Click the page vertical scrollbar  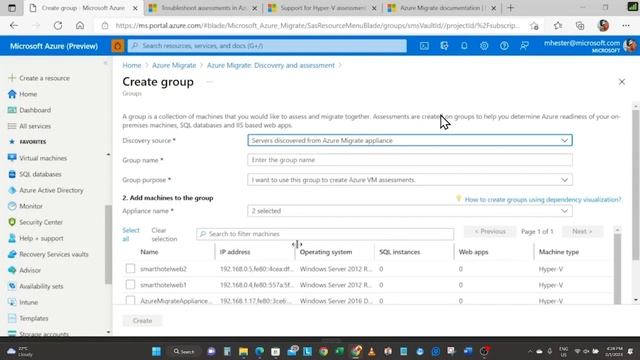[636, 184]
